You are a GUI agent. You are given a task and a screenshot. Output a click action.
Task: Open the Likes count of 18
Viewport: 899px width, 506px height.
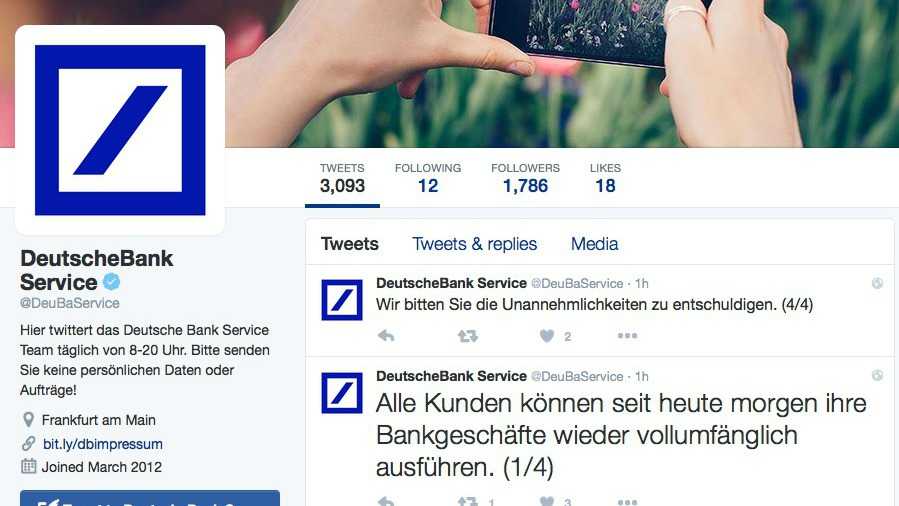605,178
